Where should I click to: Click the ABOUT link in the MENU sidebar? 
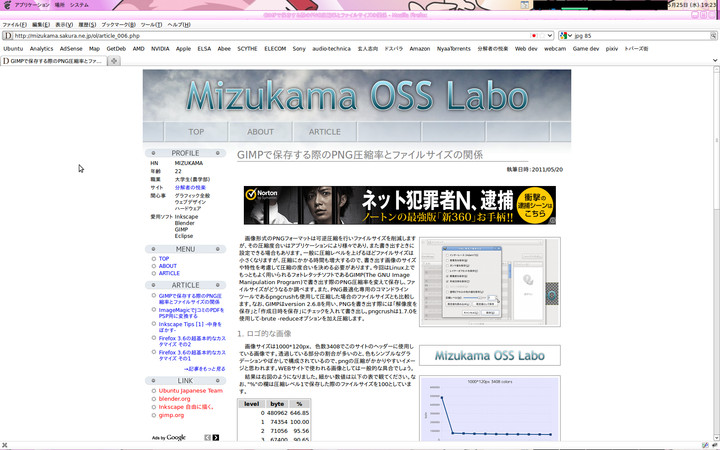tap(168, 266)
